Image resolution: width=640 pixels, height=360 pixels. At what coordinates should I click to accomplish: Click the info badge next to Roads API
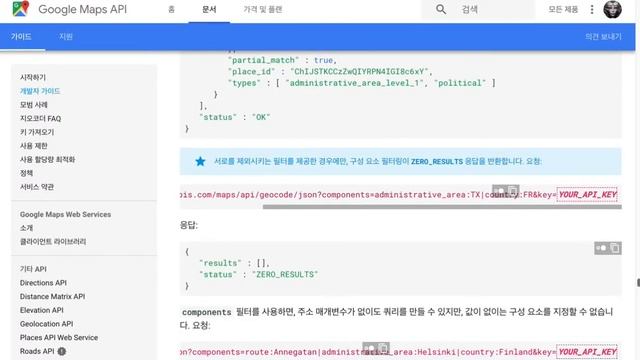(62, 351)
